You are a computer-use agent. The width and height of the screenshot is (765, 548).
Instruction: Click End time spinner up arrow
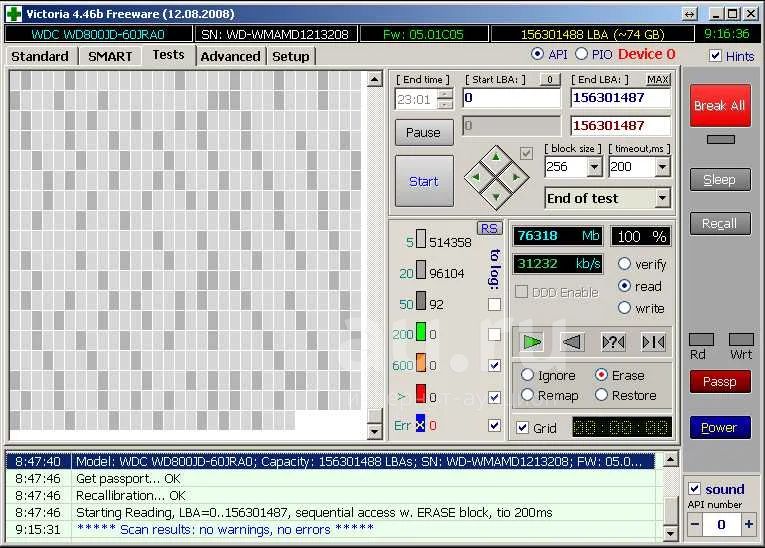click(445, 95)
